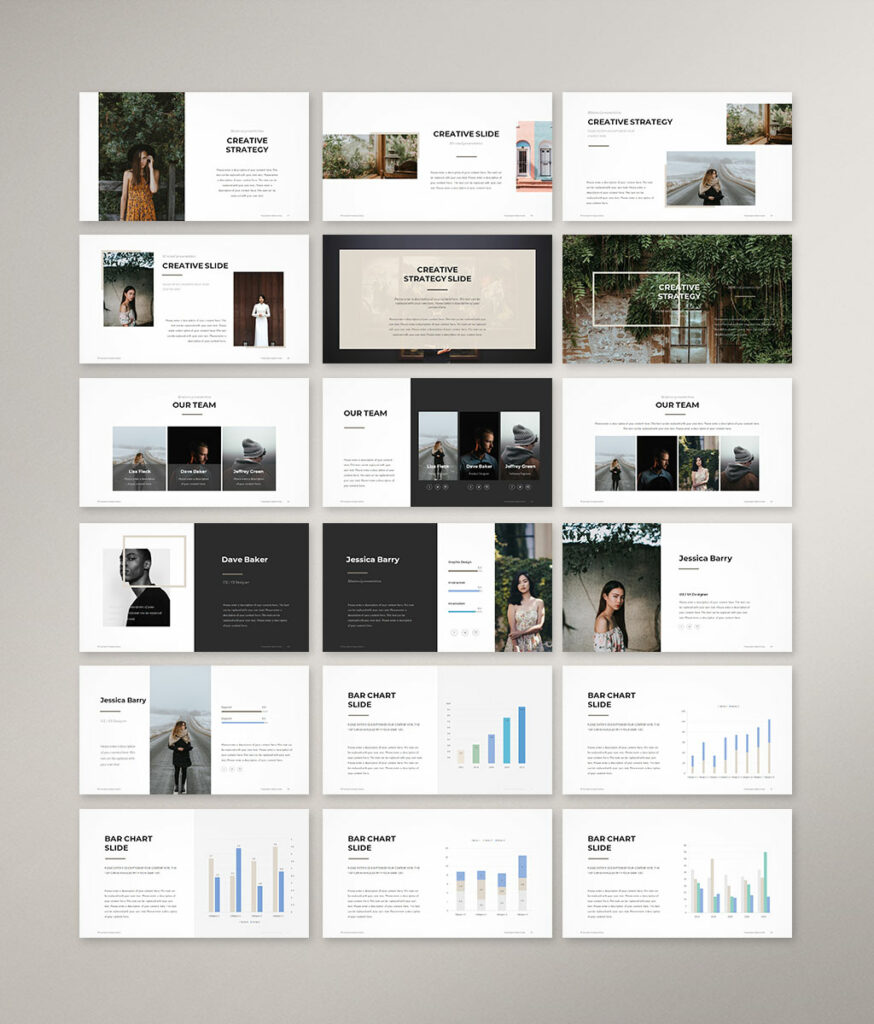This screenshot has height=1024, width=874.
Task: Open the Our Team slide with four photos
Action: 677,442
